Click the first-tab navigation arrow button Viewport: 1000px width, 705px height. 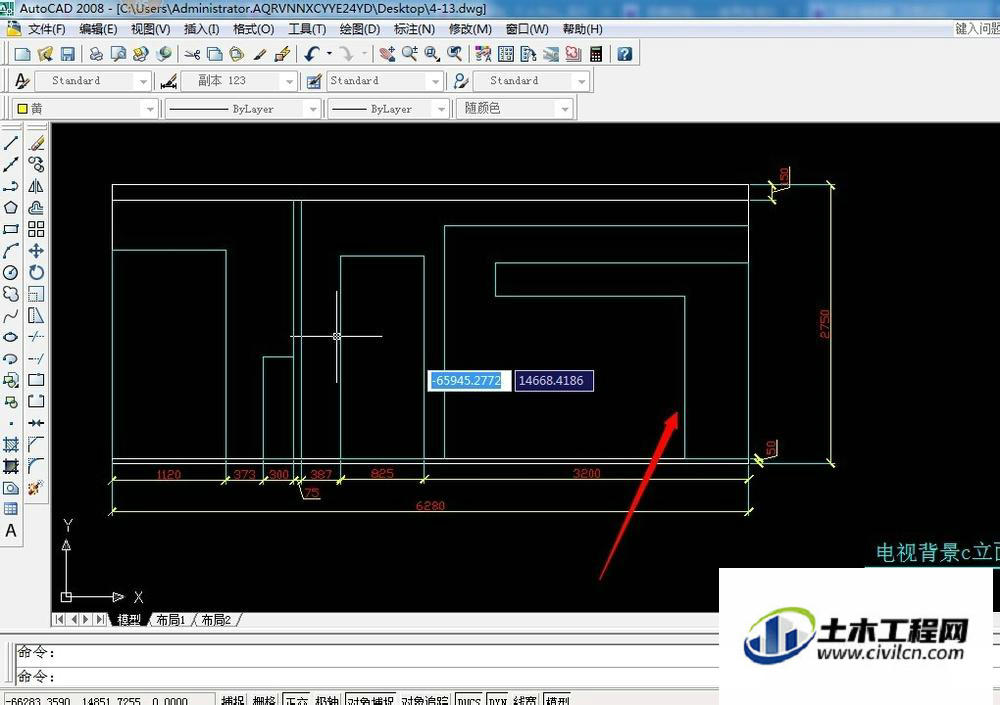point(59,619)
